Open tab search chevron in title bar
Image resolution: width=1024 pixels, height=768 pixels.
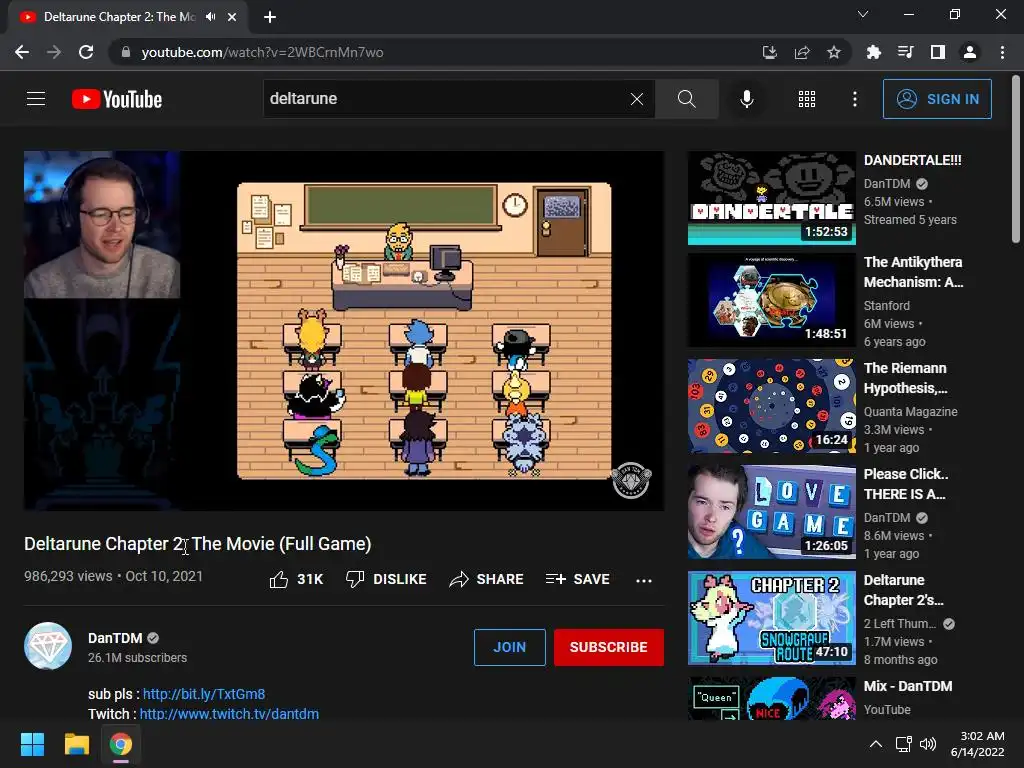coord(863,14)
